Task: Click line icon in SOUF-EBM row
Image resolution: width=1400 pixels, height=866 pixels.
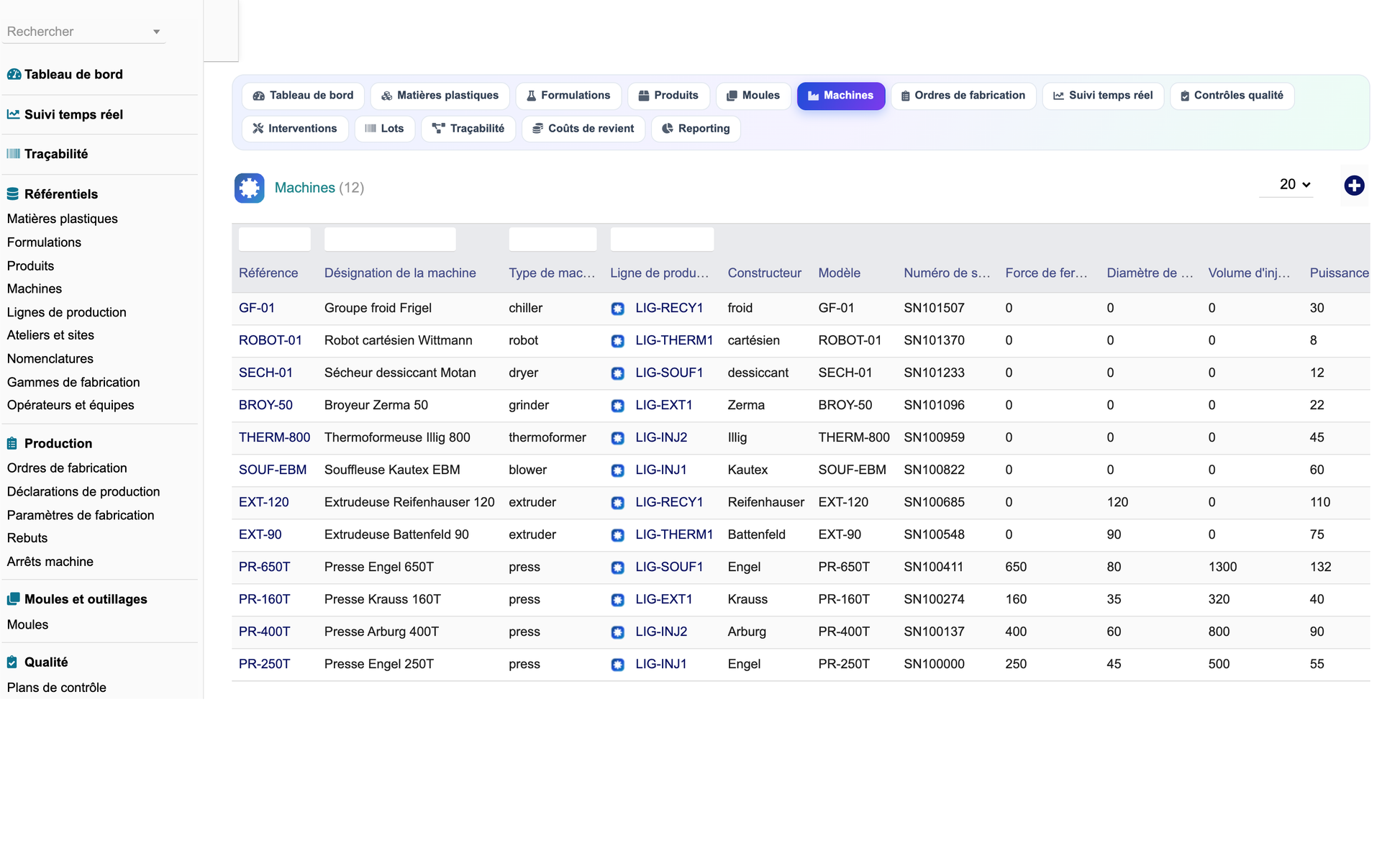Action: (x=617, y=470)
